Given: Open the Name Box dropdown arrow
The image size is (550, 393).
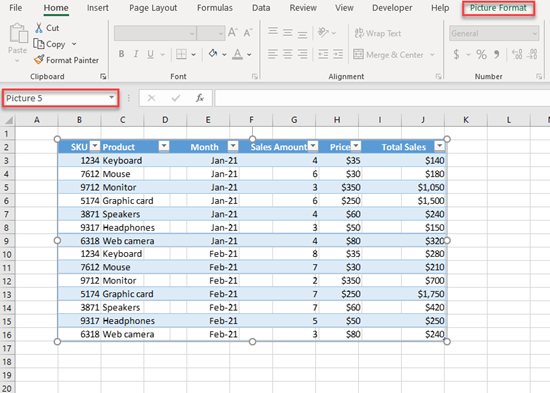Looking at the screenshot, I should [x=112, y=97].
